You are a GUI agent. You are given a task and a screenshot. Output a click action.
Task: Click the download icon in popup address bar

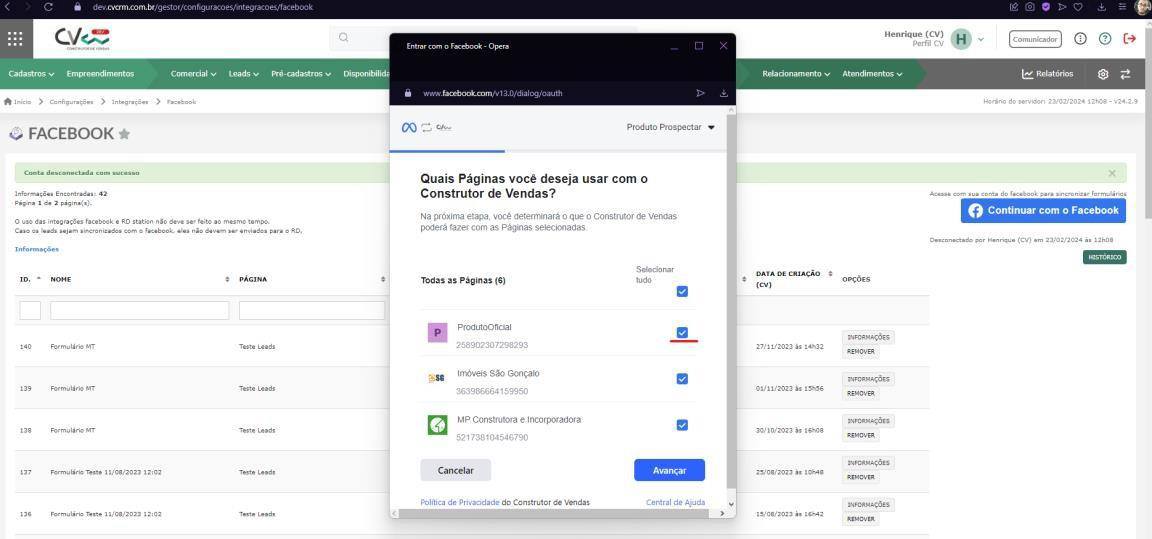point(724,93)
